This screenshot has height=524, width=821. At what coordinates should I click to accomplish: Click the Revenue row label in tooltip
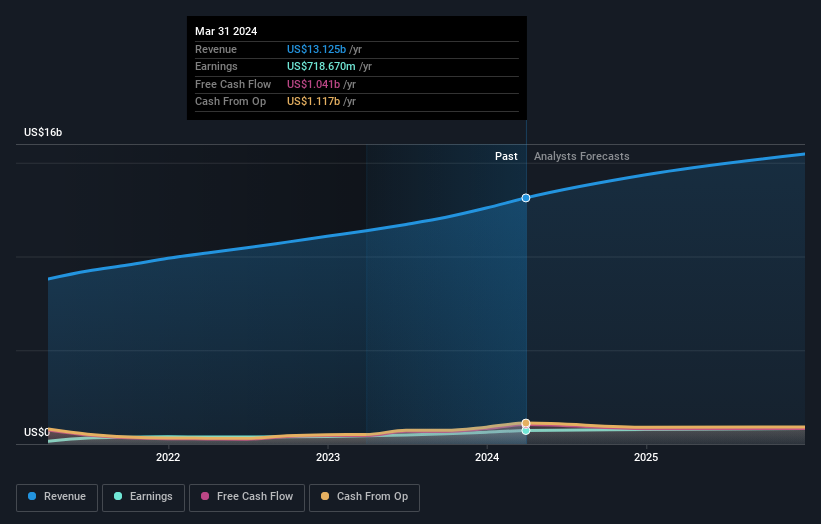[216, 49]
